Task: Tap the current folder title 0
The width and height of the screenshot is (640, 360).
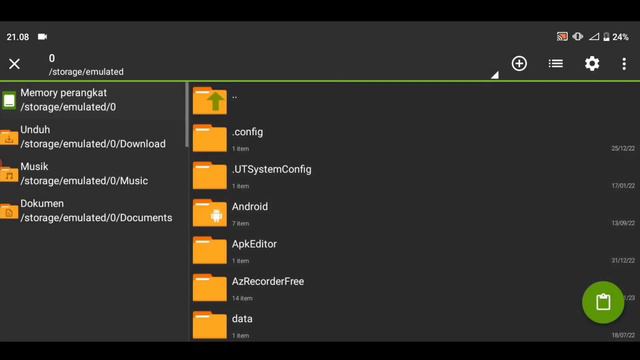Action: point(52,58)
